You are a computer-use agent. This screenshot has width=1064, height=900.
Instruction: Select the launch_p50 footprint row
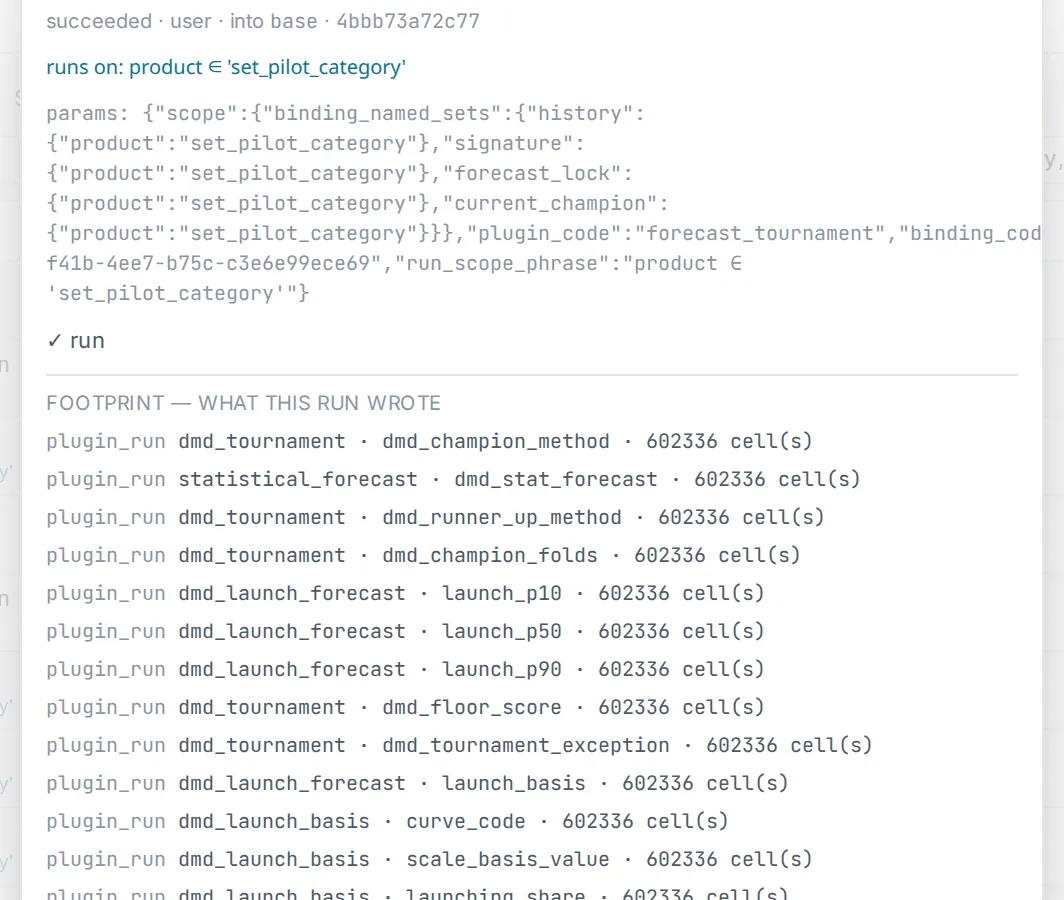pyautogui.click(x=406, y=631)
